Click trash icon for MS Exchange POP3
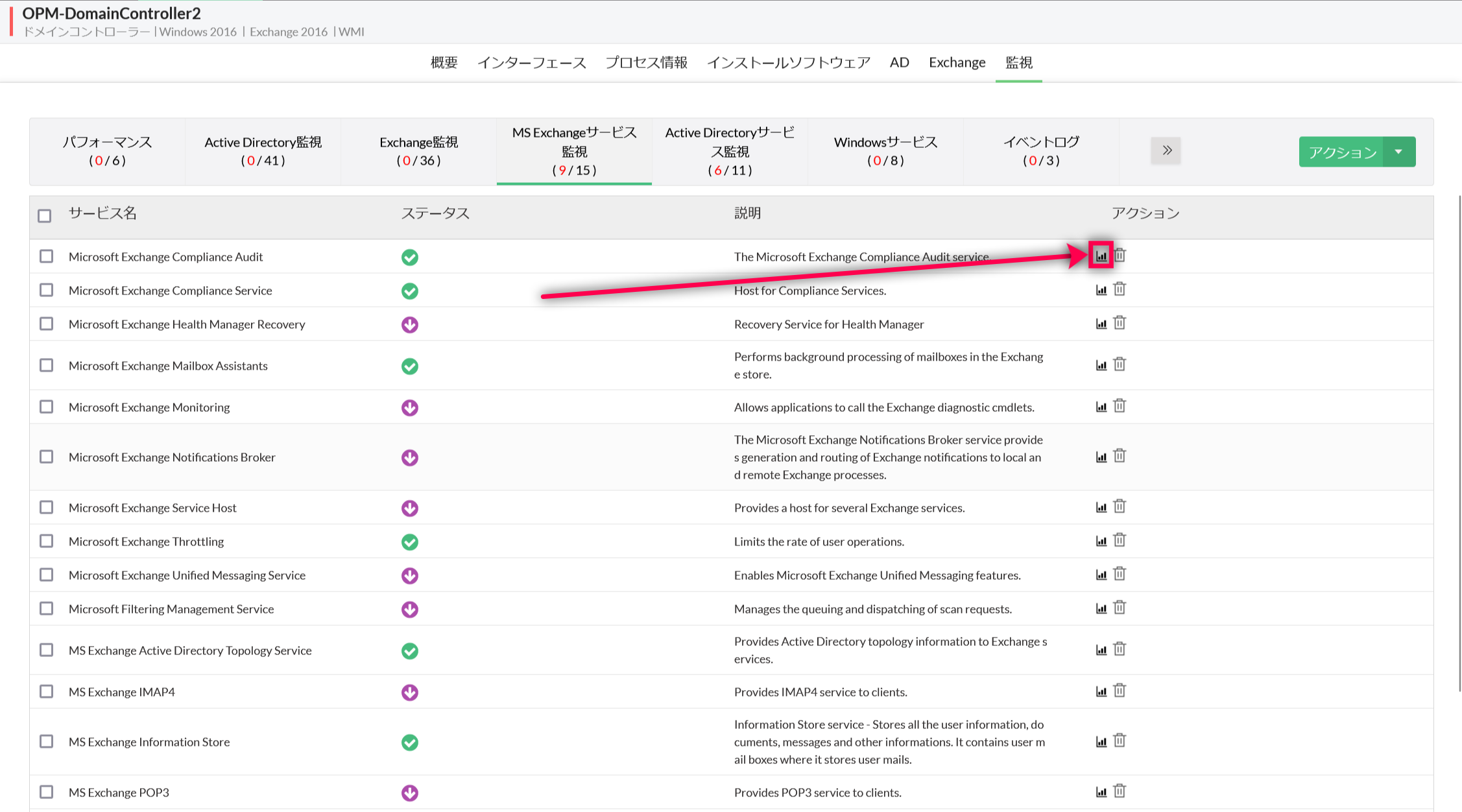 1120,791
